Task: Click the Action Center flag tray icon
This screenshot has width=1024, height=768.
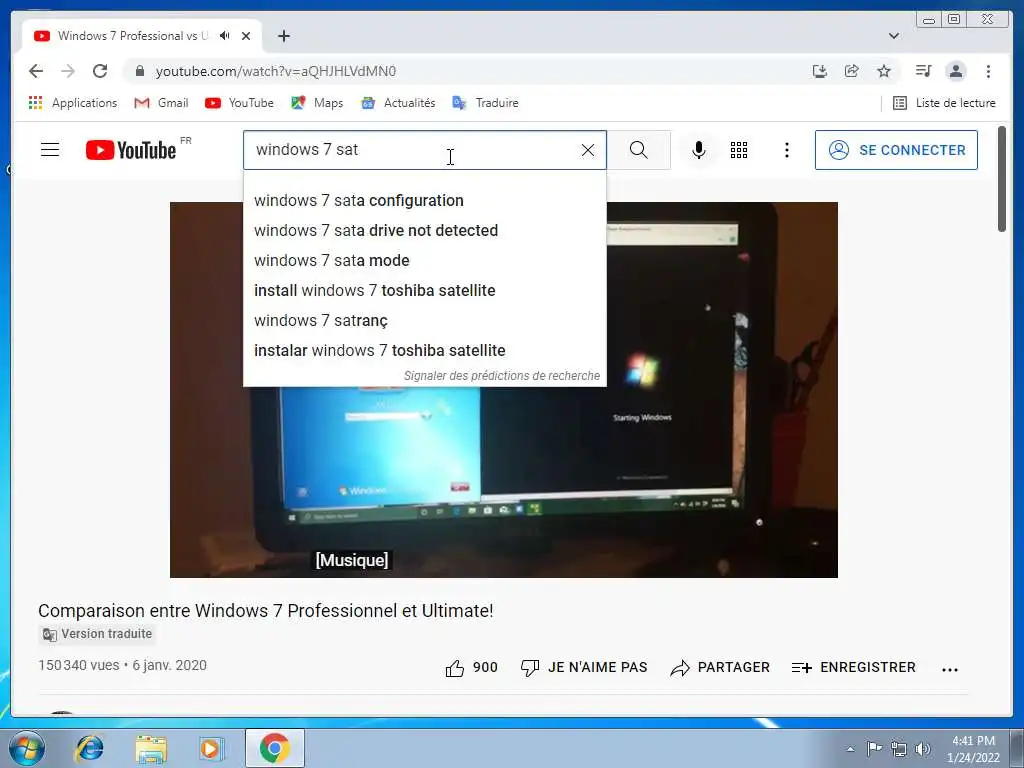Action: pyautogui.click(x=874, y=749)
